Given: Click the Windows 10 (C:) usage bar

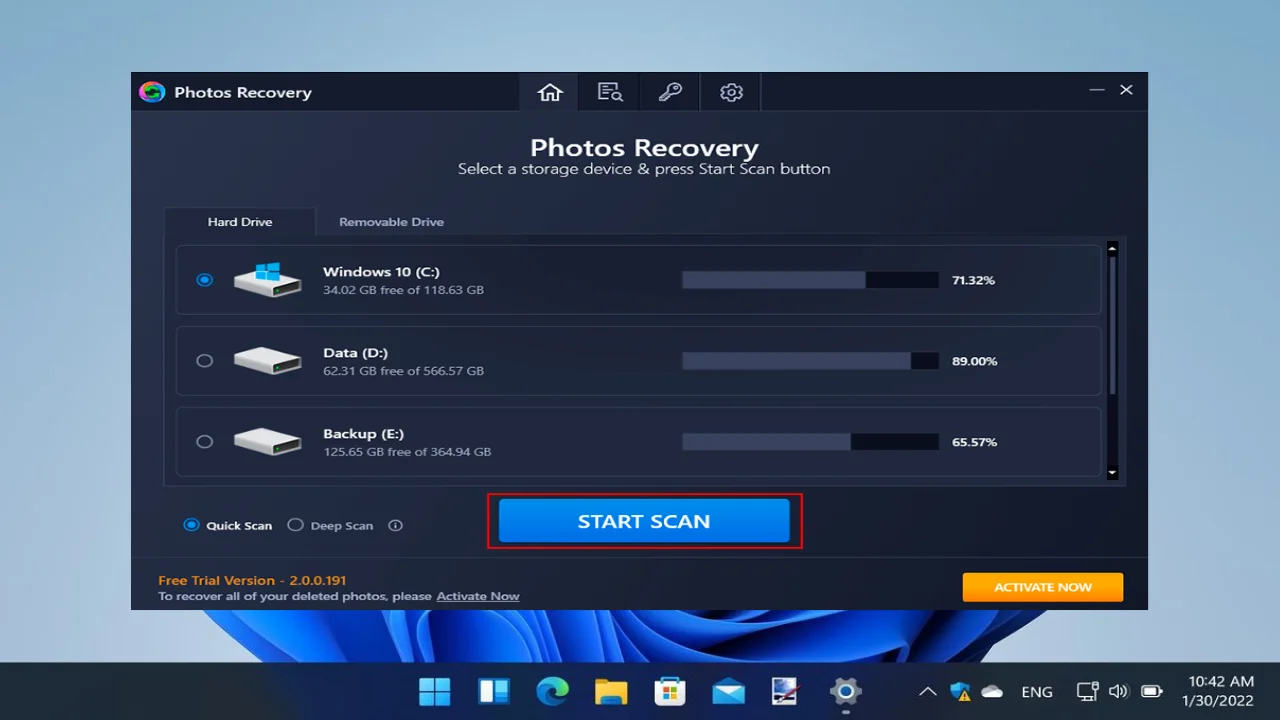Looking at the screenshot, I should click(810, 280).
